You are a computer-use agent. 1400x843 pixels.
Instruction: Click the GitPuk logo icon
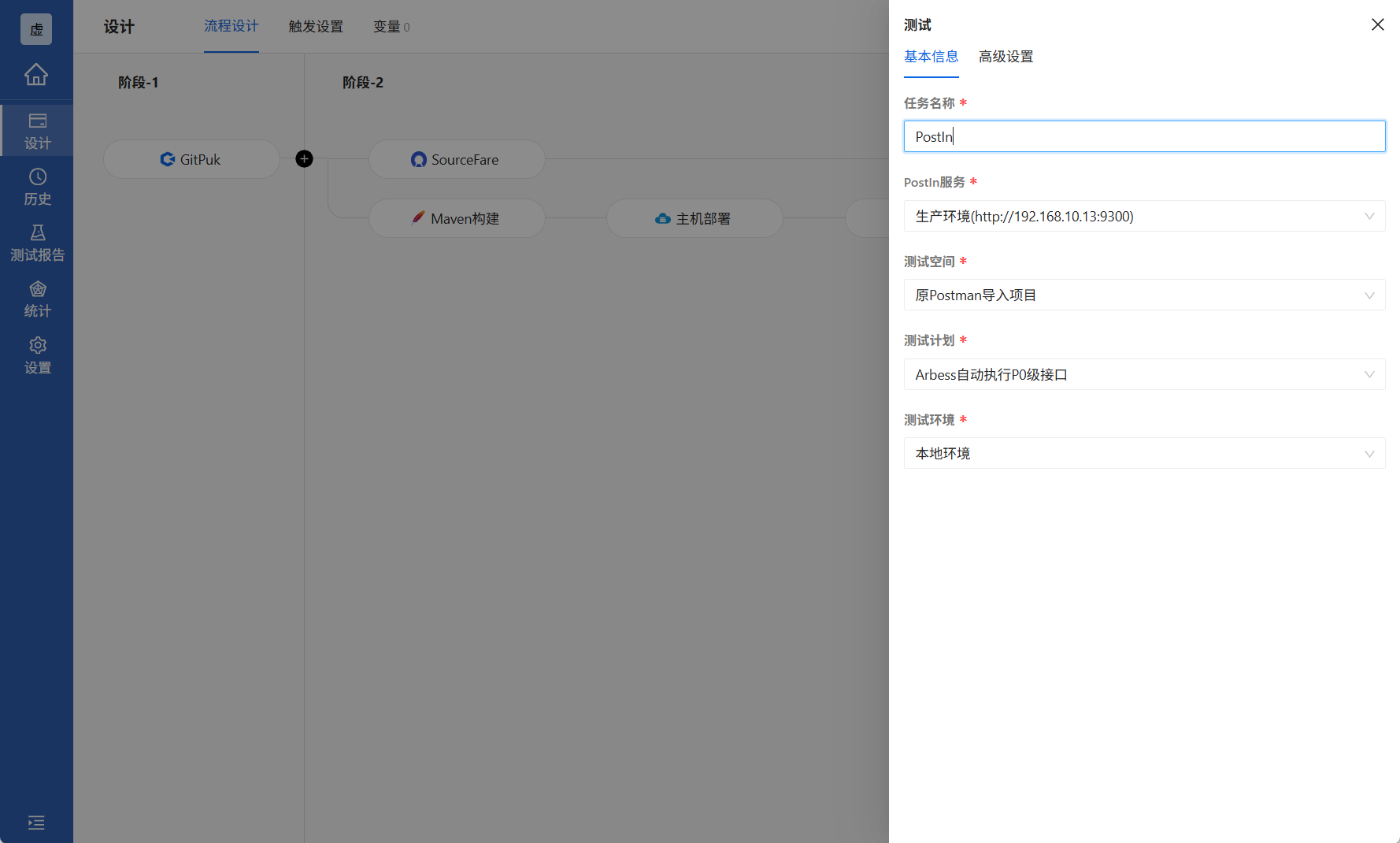(x=168, y=159)
